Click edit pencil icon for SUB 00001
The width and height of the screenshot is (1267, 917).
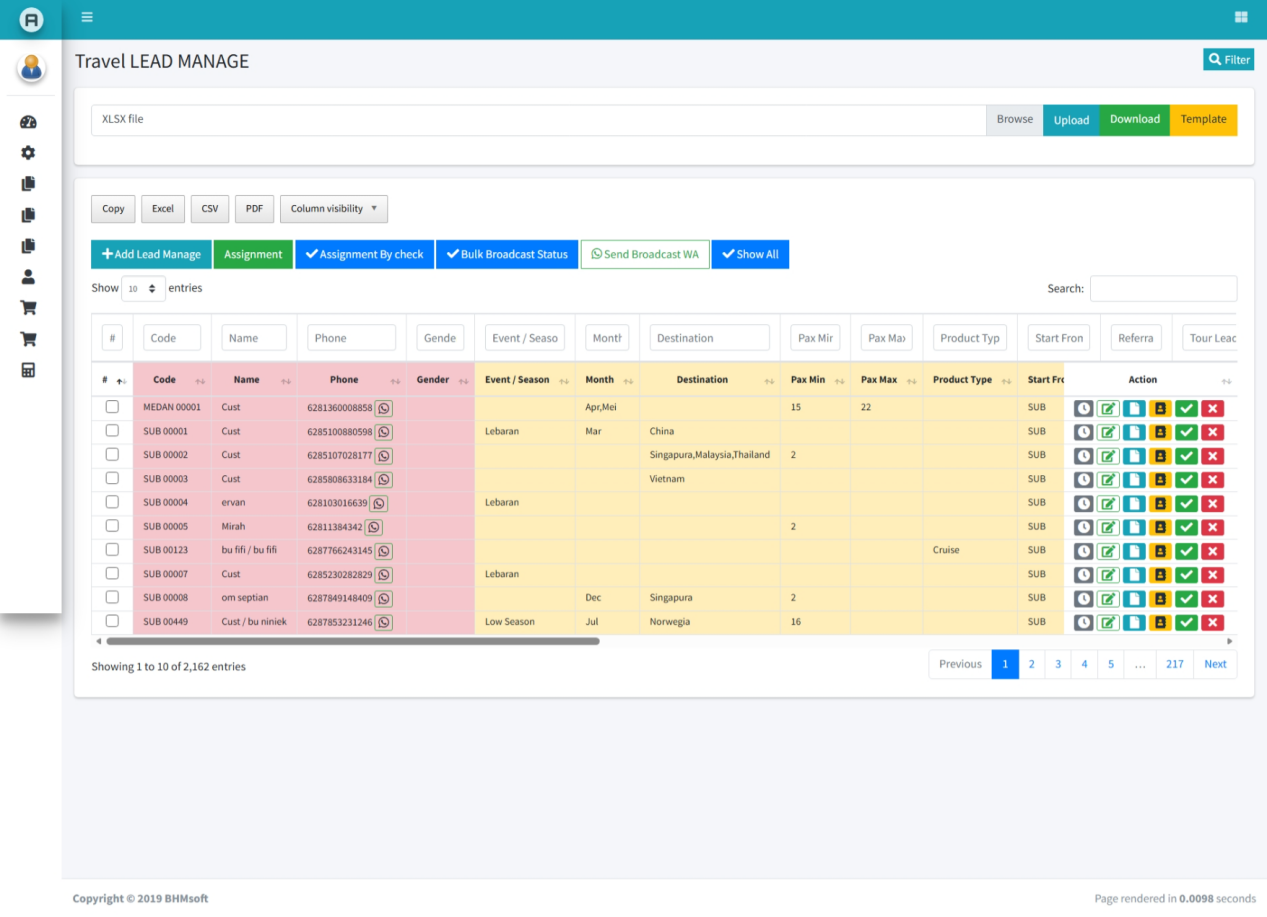point(1108,432)
